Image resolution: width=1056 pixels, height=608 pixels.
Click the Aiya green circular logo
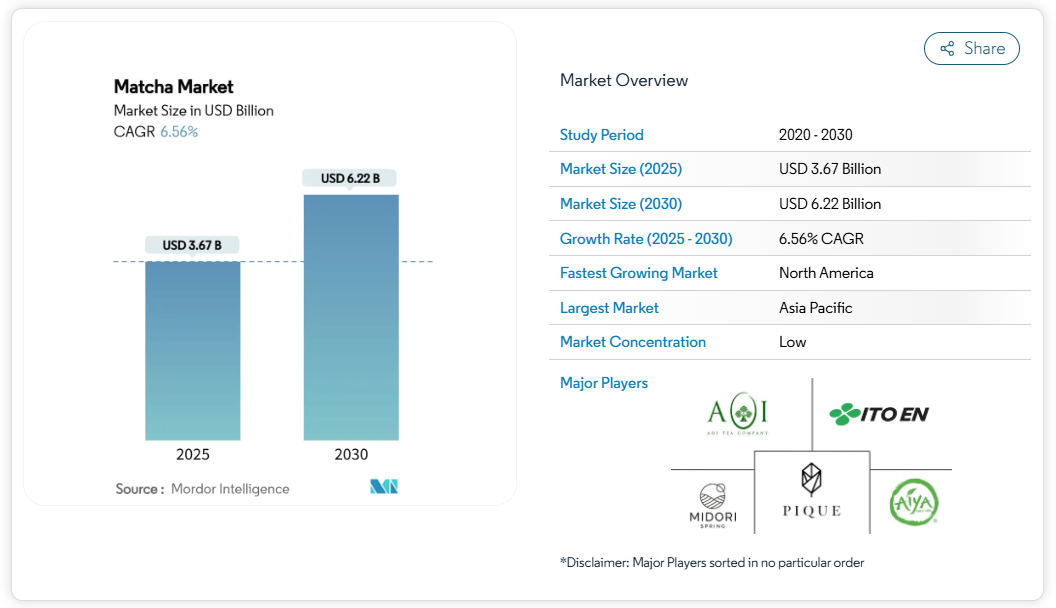point(914,502)
